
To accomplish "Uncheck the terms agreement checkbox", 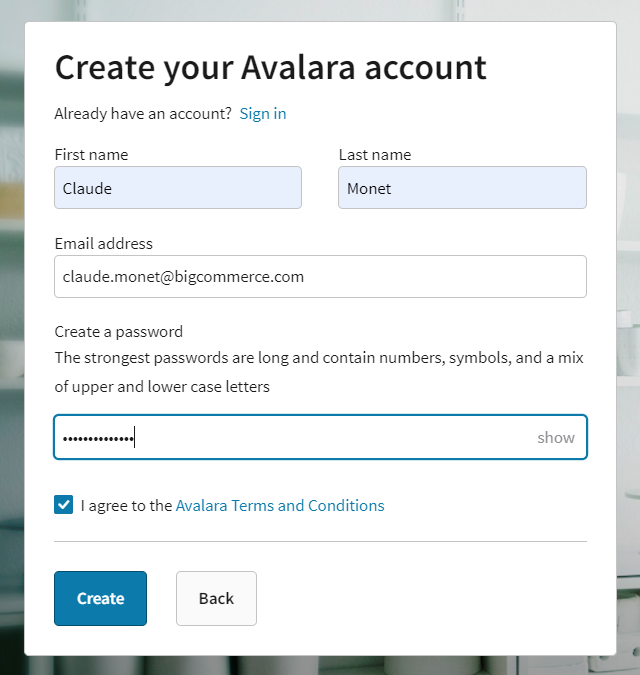I will (x=63, y=505).
